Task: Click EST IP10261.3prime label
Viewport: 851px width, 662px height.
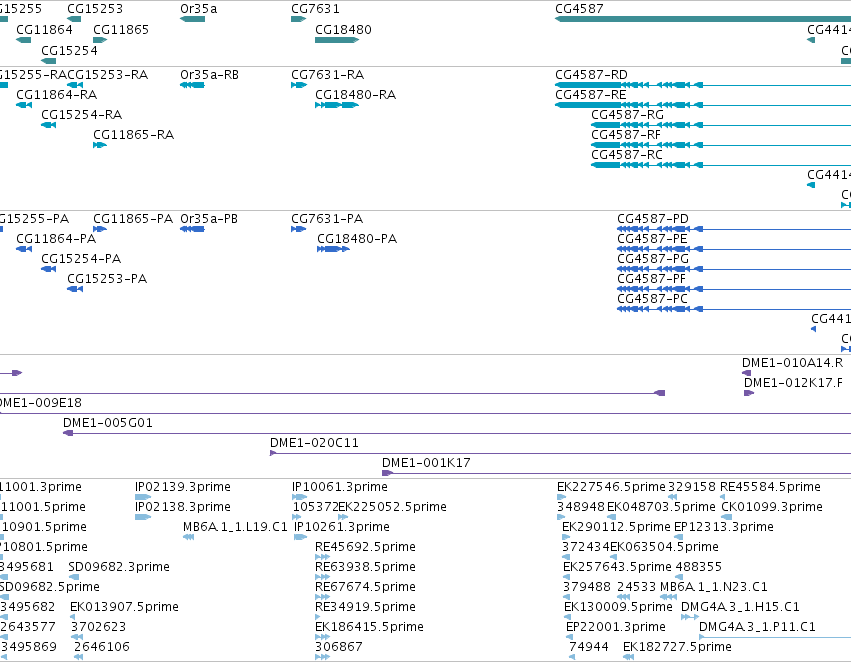Action: (x=341, y=527)
